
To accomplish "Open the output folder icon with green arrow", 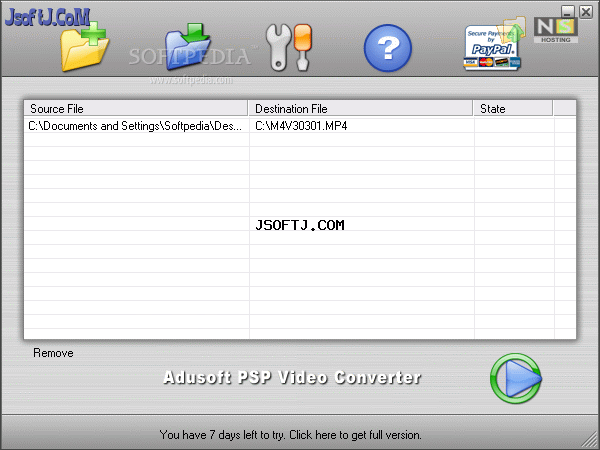I will [x=188, y=47].
